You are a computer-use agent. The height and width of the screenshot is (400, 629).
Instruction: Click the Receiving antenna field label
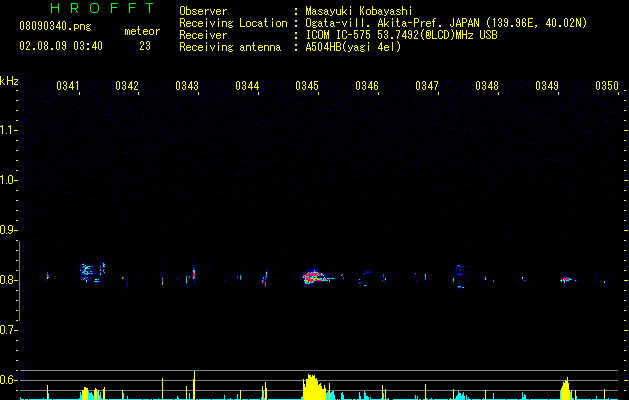[230, 47]
